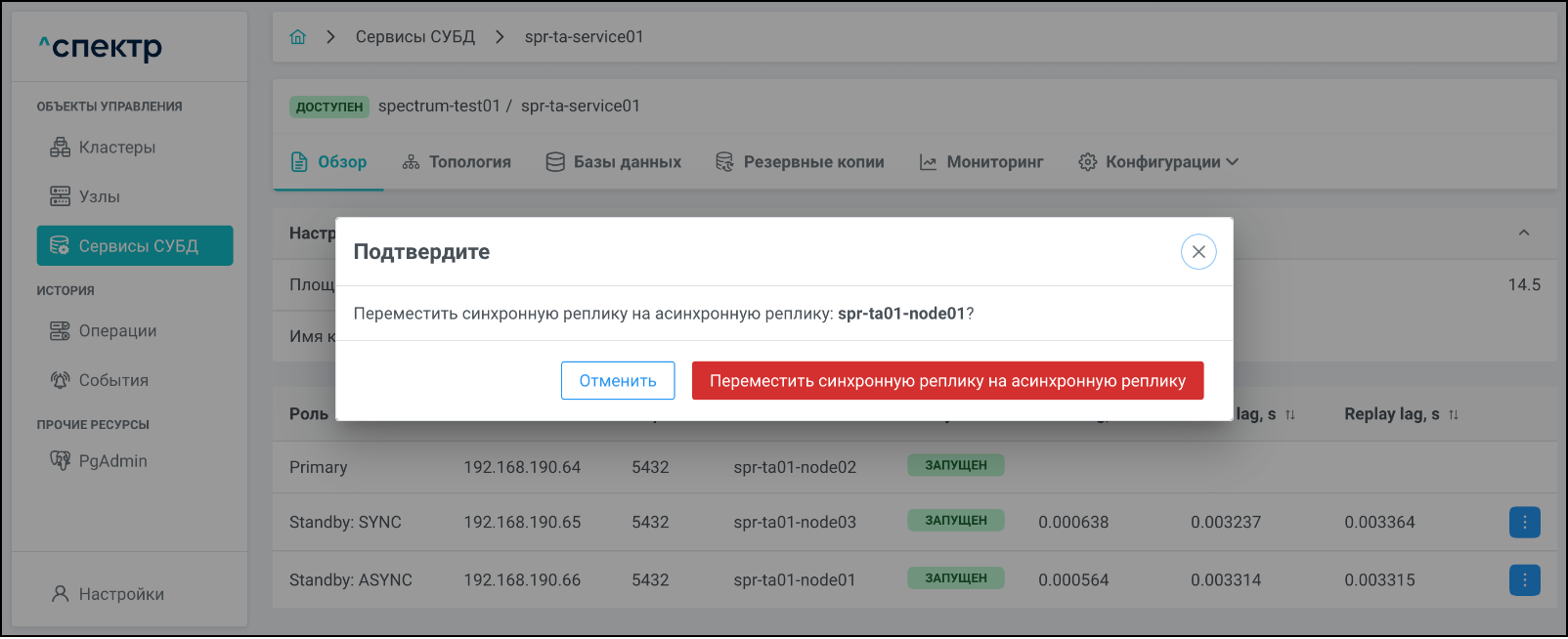Open actions menu for spr-ta01-node01 row

point(1524,580)
